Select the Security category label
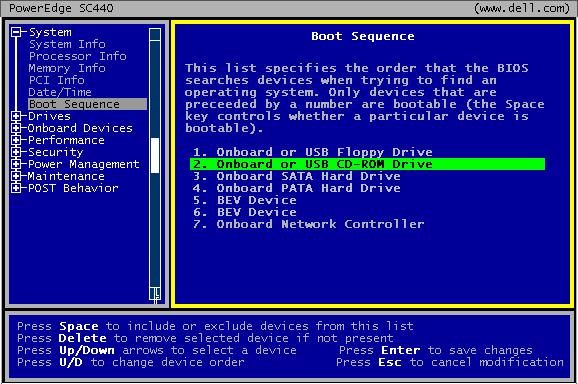Image resolution: width=578 pixels, height=384 pixels. (x=56, y=152)
